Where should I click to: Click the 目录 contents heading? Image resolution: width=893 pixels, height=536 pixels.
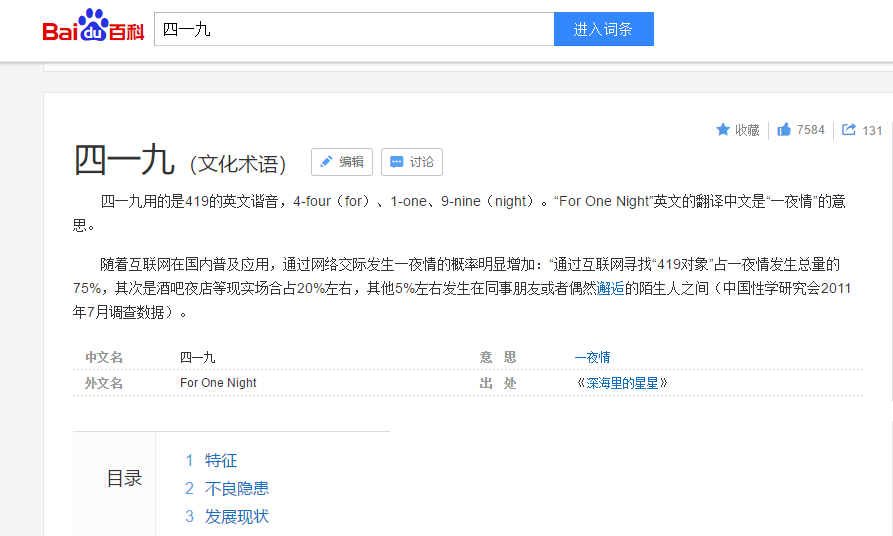click(x=124, y=478)
